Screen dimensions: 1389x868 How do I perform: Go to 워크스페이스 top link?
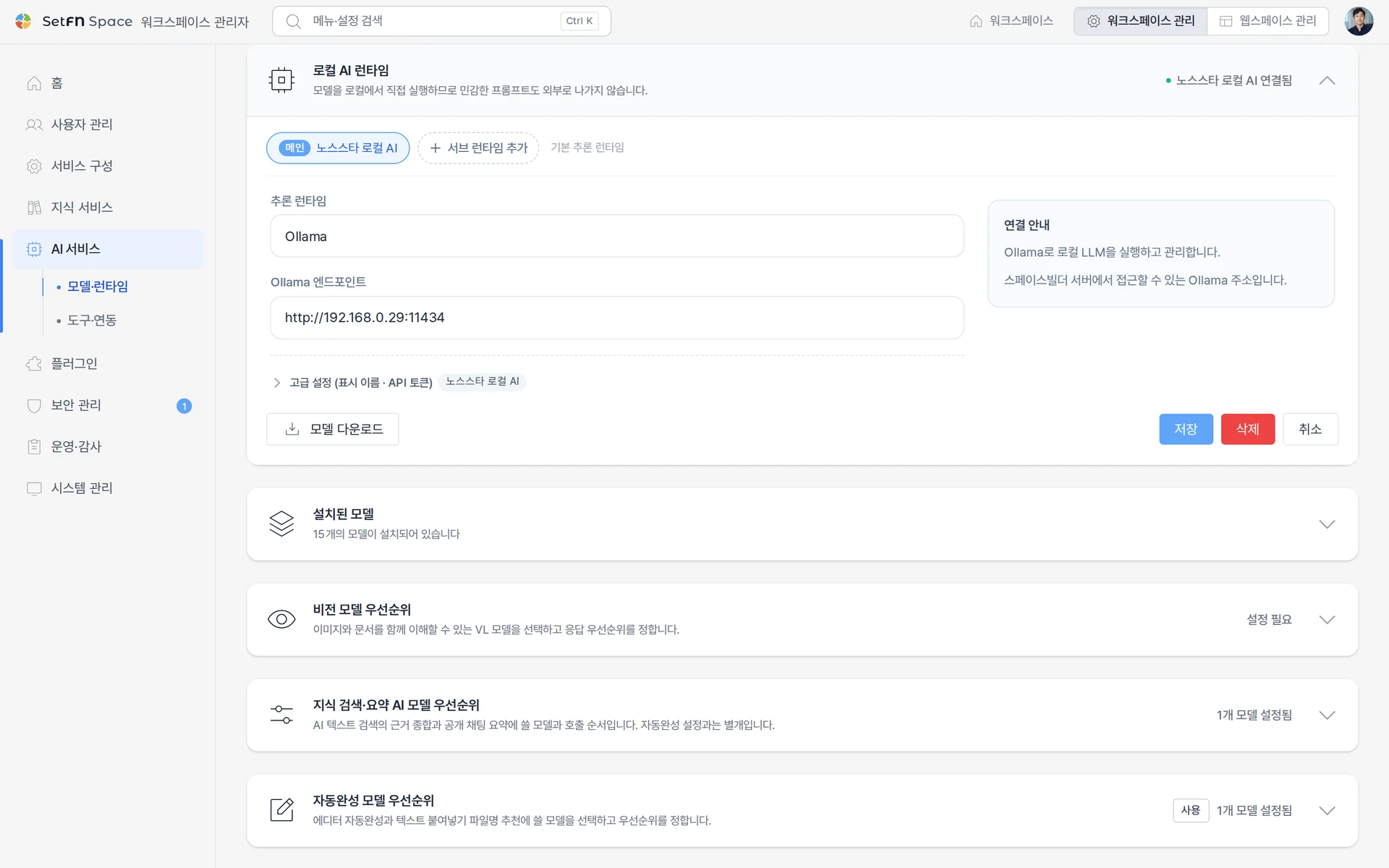[x=1011, y=21]
